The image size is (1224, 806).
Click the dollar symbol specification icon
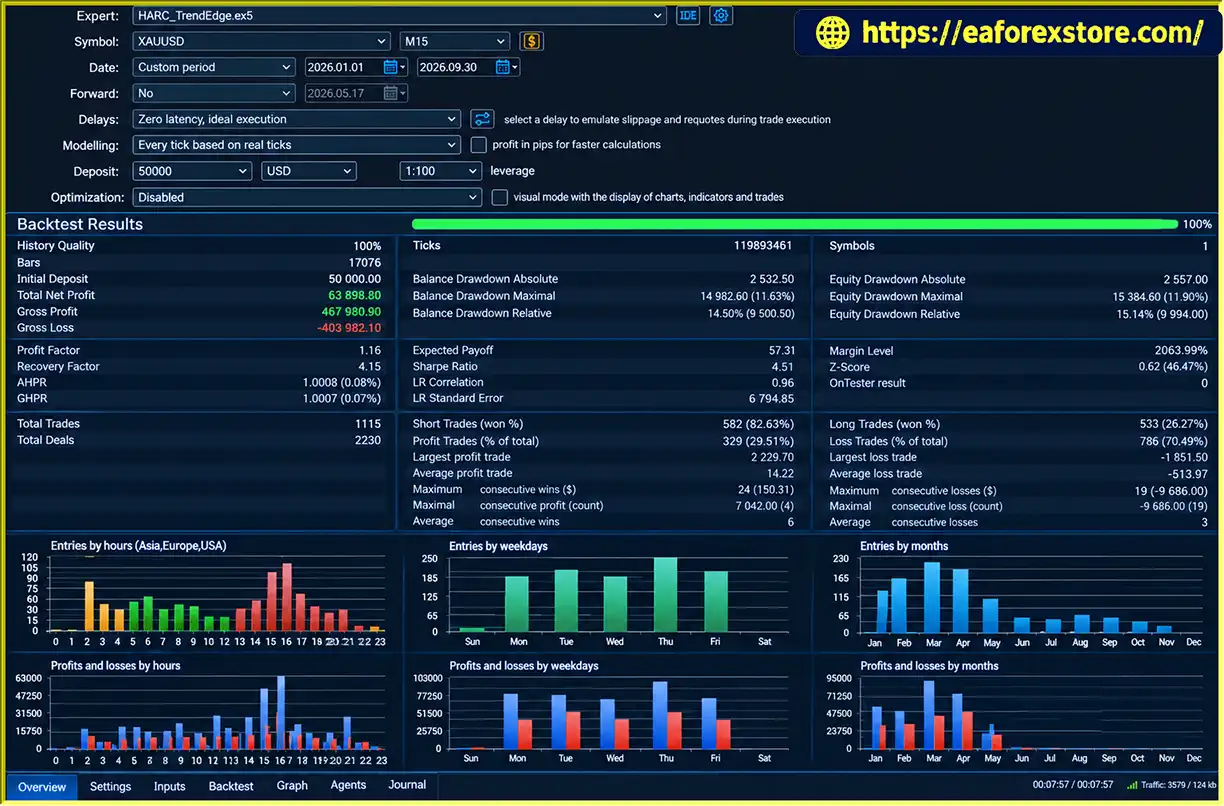point(532,41)
